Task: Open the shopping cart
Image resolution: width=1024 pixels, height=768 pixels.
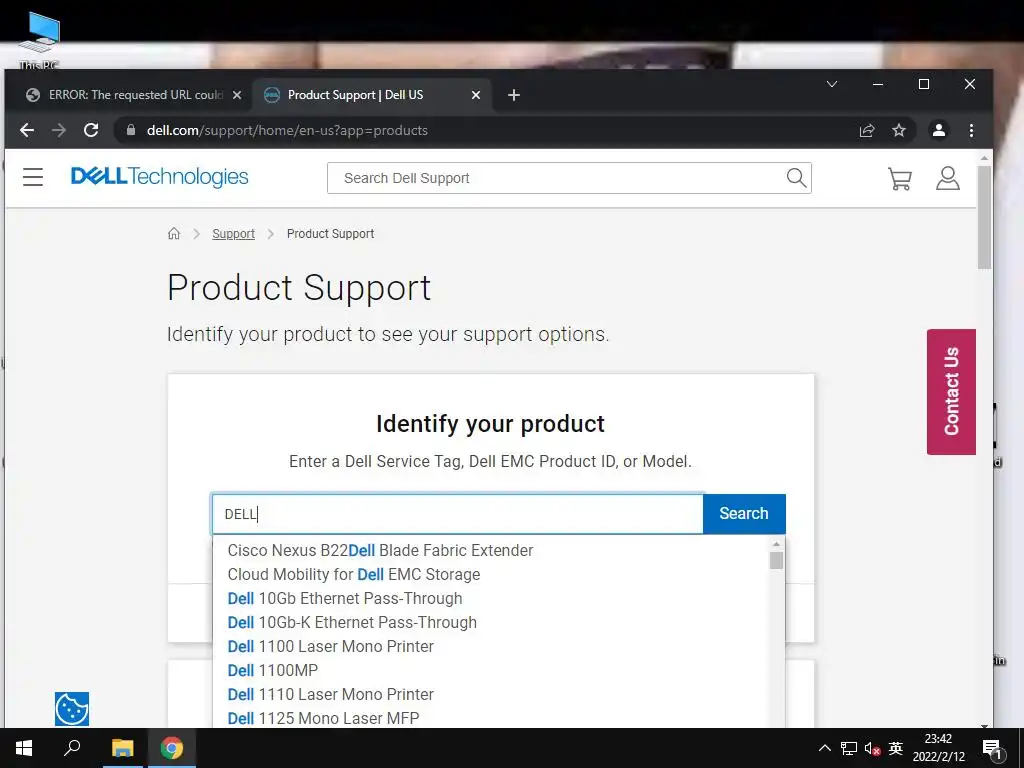Action: (899, 178)
